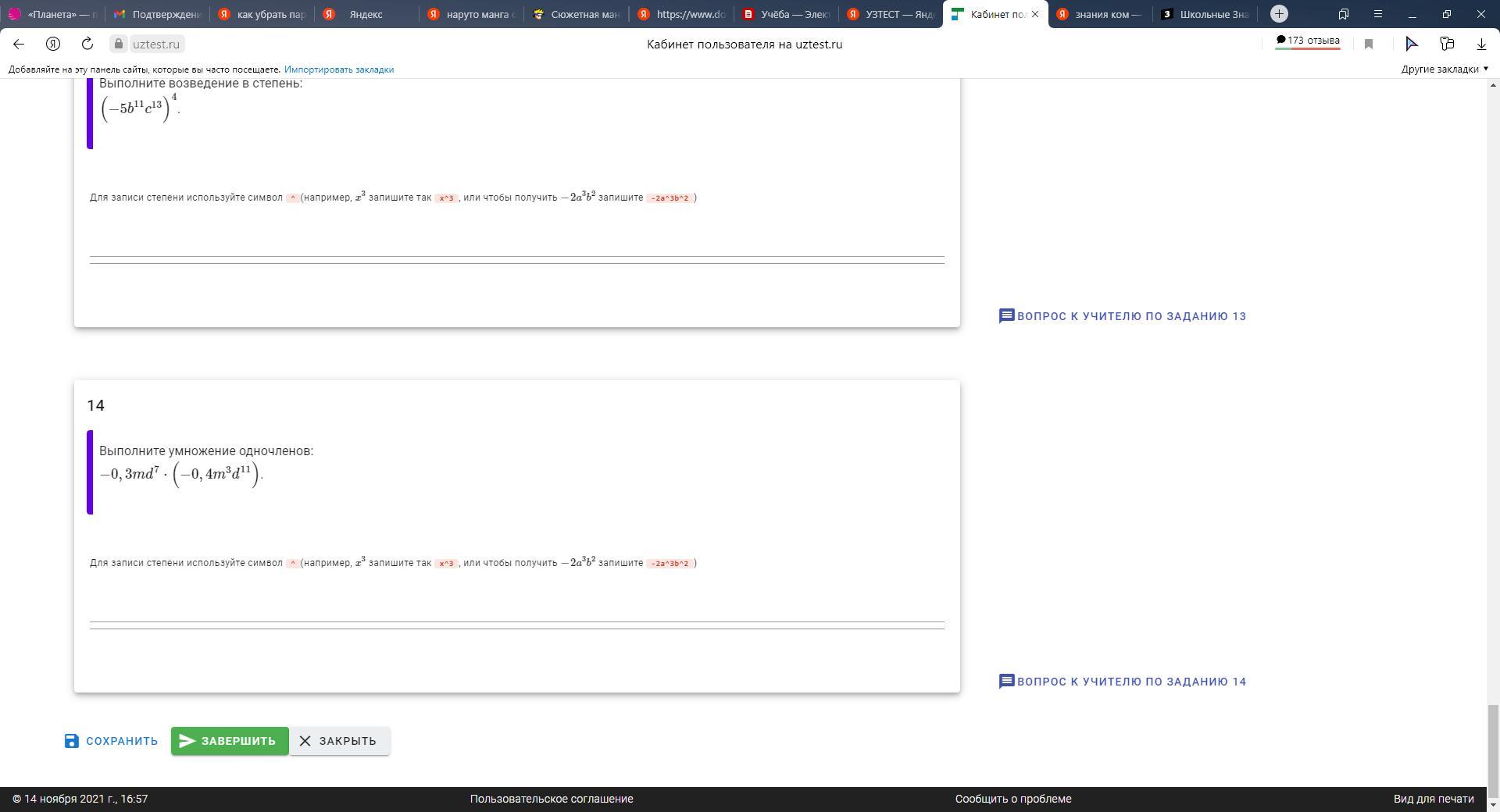Go back with the browser back arrow

point(19,45)
